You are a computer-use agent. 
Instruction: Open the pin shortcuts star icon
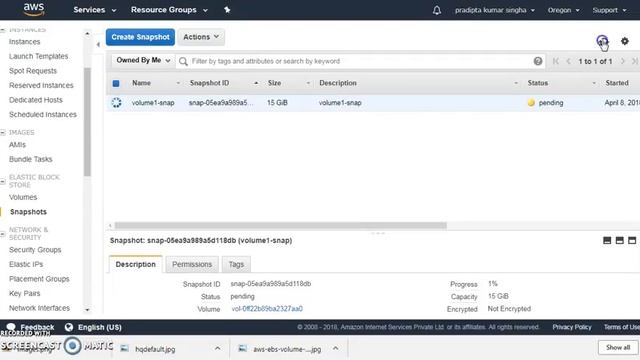(227, 10)
